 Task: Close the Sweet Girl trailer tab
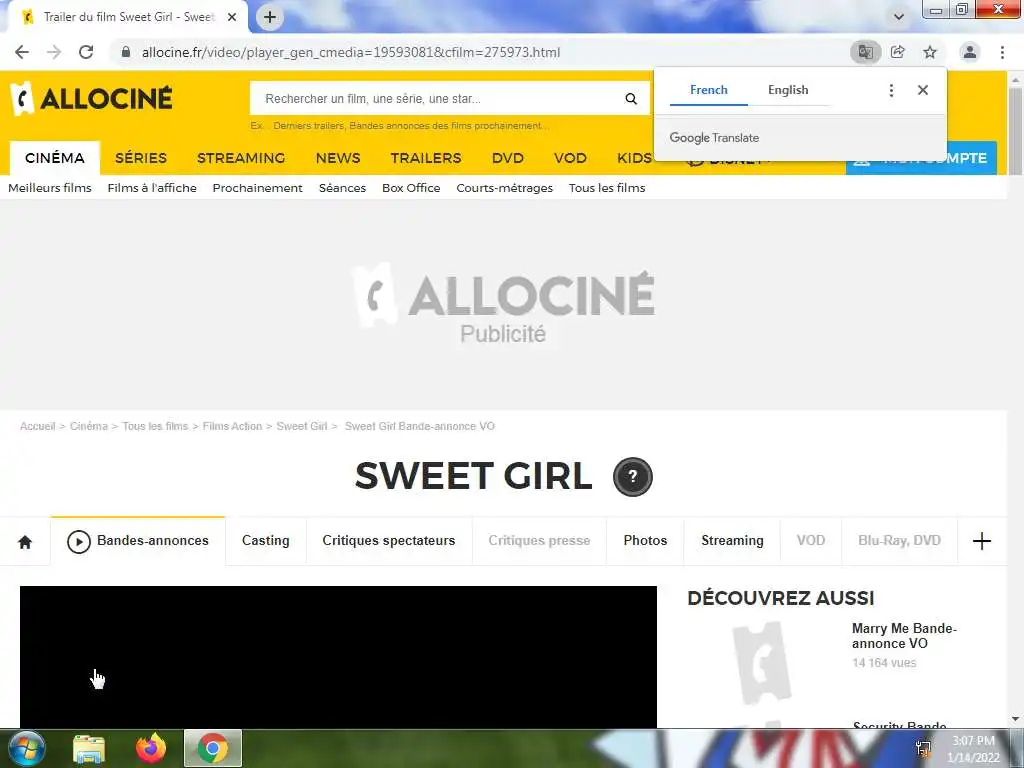(x=232, y=17)
